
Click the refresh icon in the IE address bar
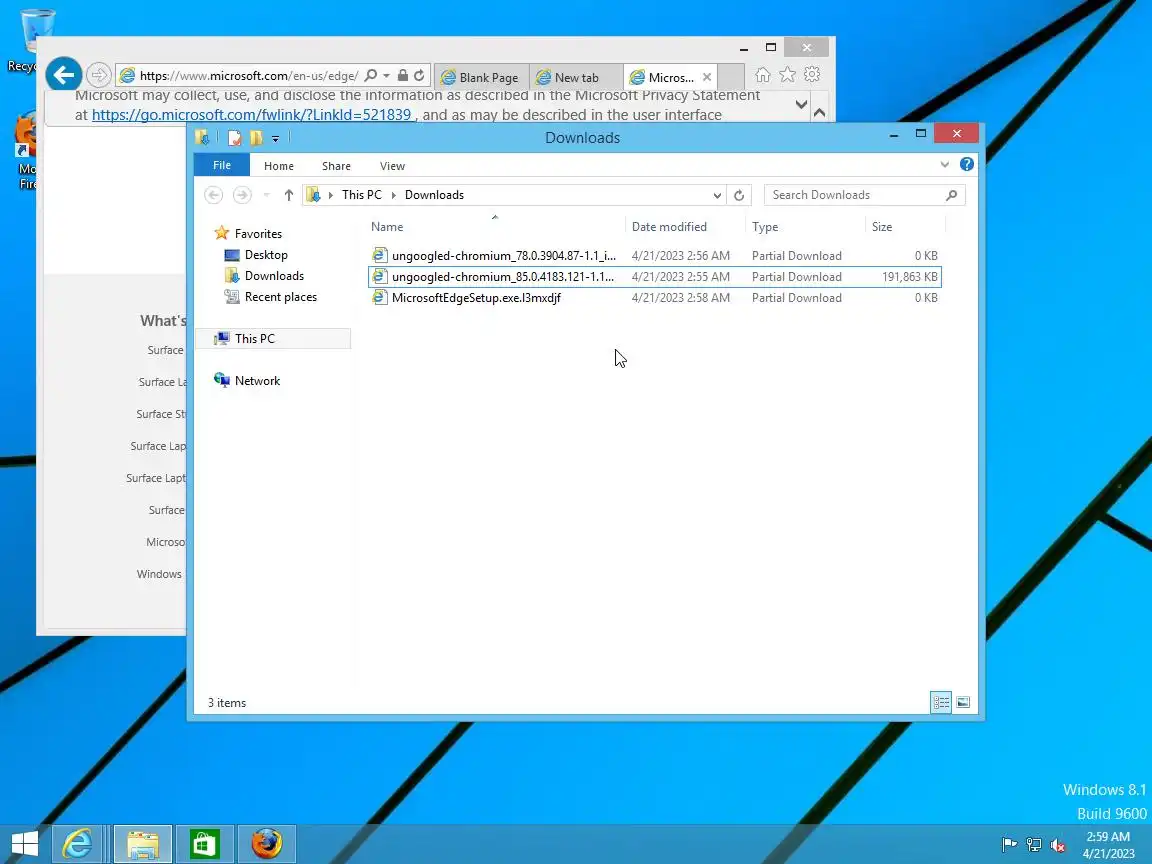point(419,75)
